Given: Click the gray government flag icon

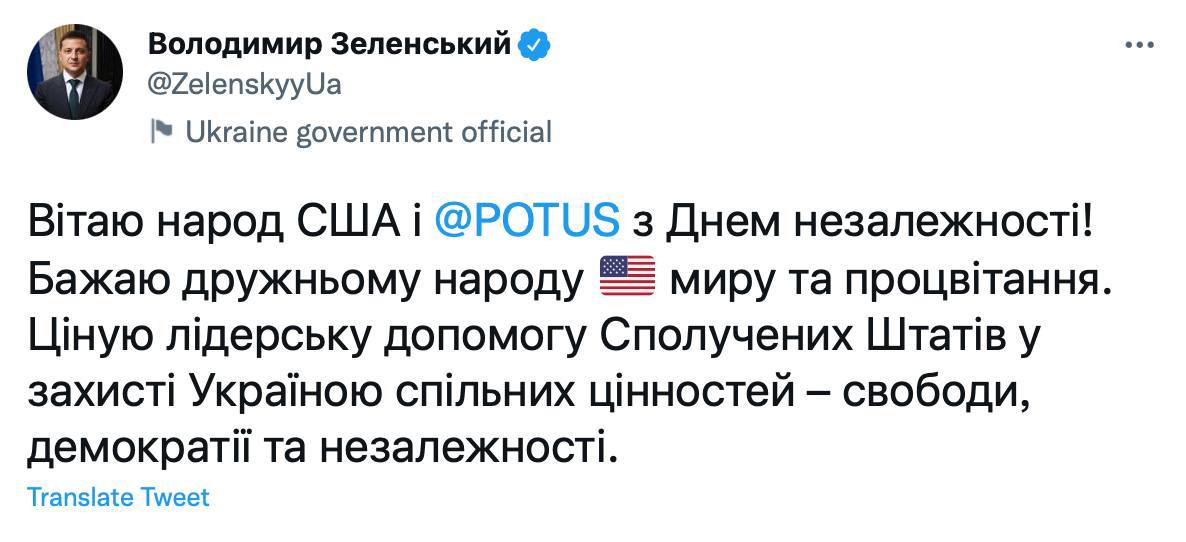Looking at the screenshot, I should coord(160,131).
